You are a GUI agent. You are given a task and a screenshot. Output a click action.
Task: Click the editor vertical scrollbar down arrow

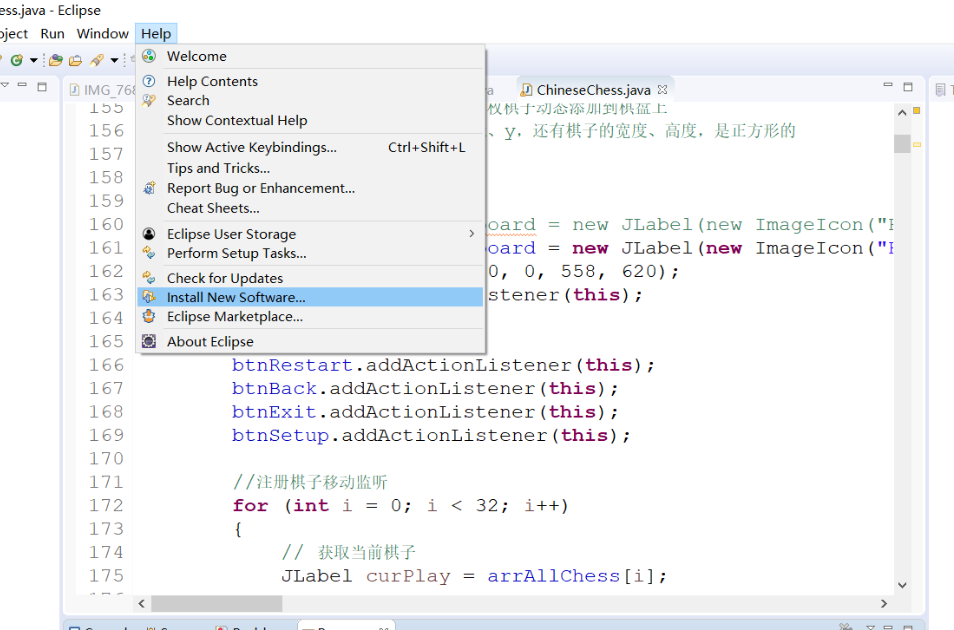click(902, 585)
